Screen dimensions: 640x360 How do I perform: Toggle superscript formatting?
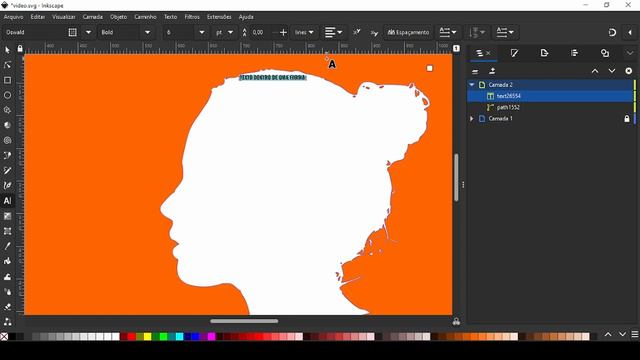point(357,32)
